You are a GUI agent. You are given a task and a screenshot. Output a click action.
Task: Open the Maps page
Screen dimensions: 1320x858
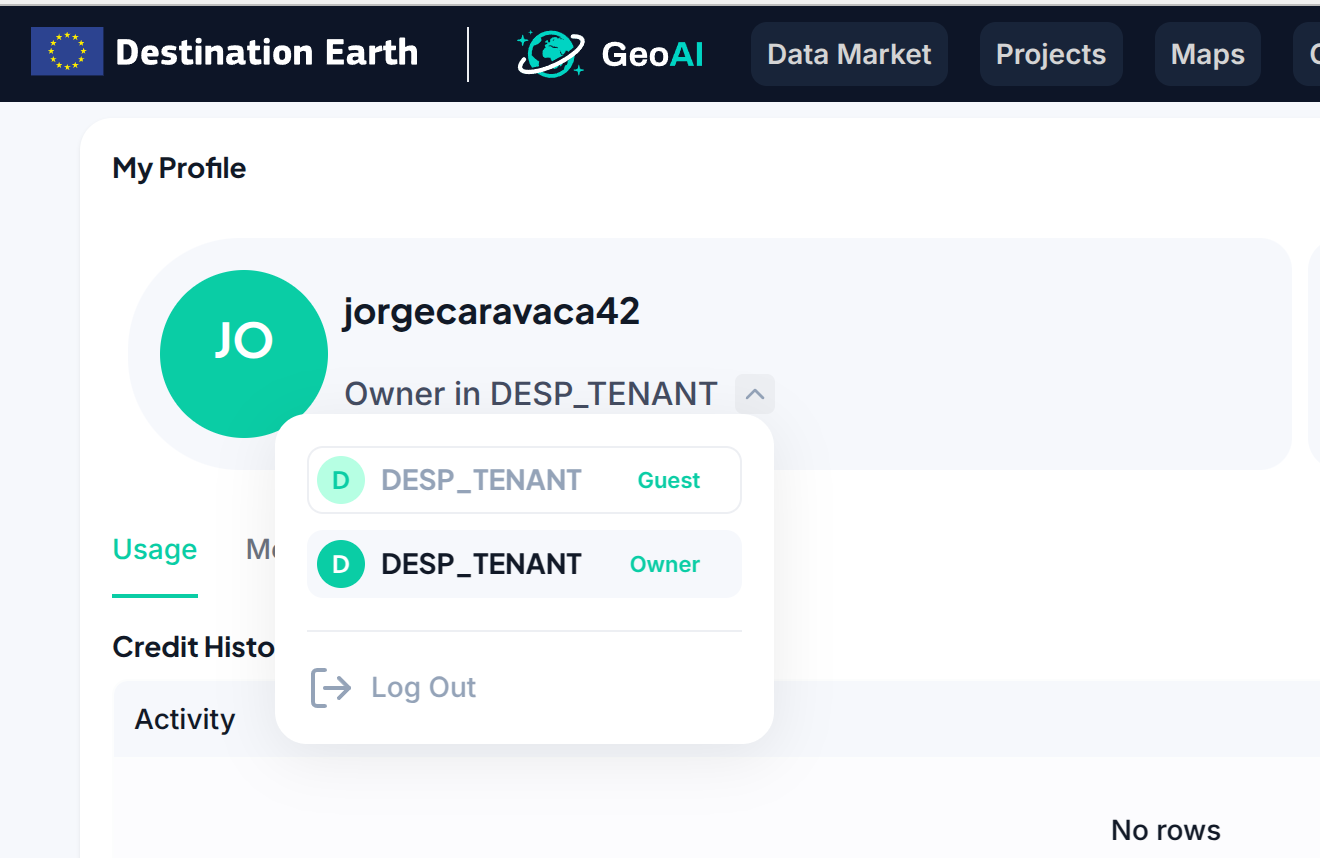point(1207,54)
